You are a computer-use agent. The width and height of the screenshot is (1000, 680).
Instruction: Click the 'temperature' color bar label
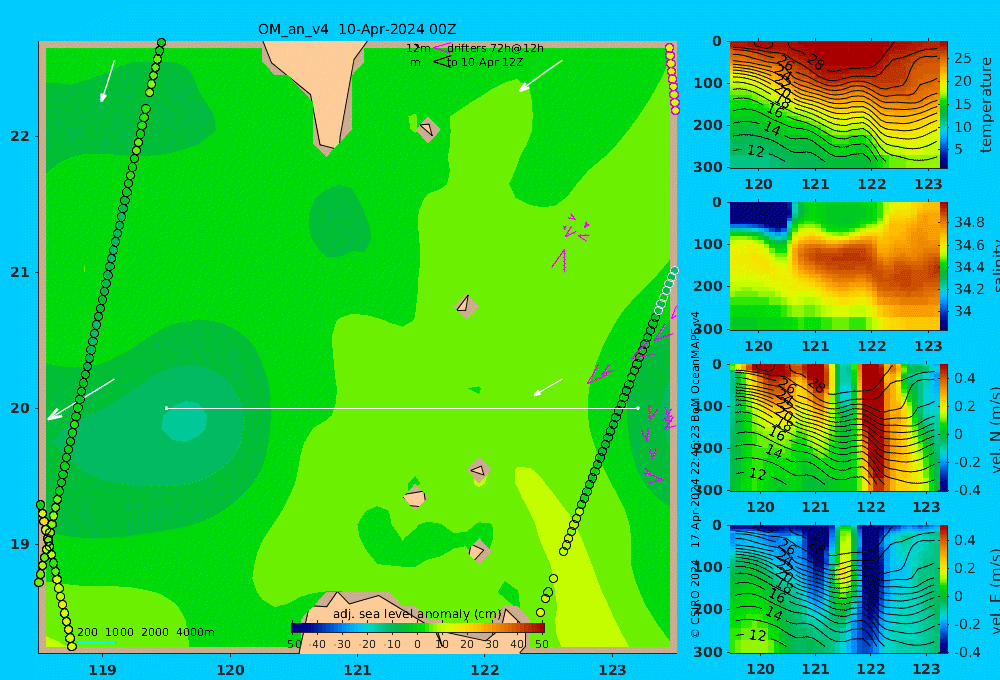(987, 105)
